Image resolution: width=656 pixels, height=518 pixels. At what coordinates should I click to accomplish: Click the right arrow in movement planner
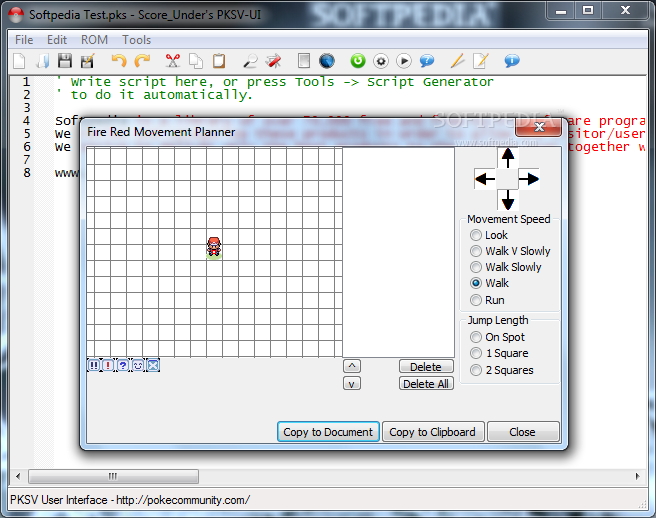(529, 179)
